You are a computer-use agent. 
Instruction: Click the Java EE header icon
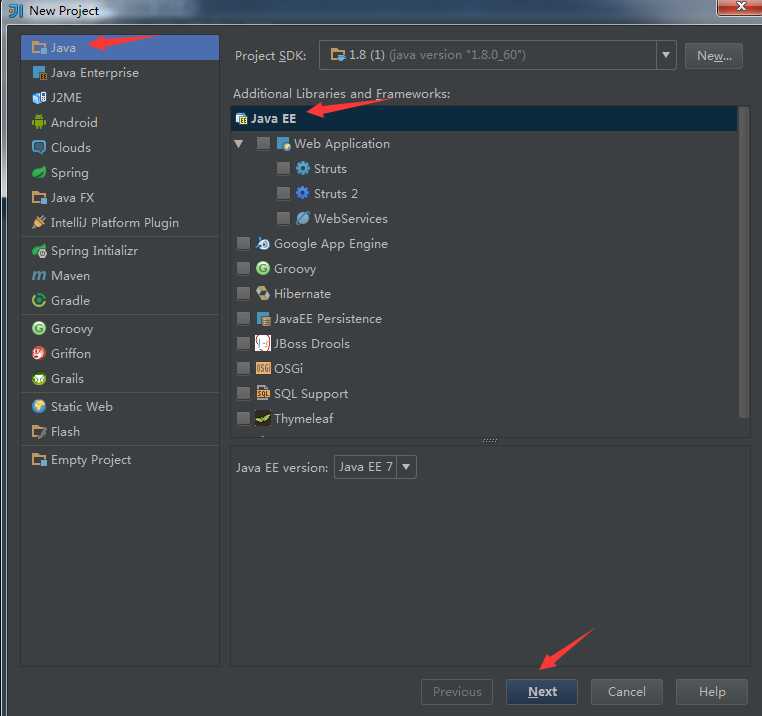pyautogui.click(x=242, y=119)
